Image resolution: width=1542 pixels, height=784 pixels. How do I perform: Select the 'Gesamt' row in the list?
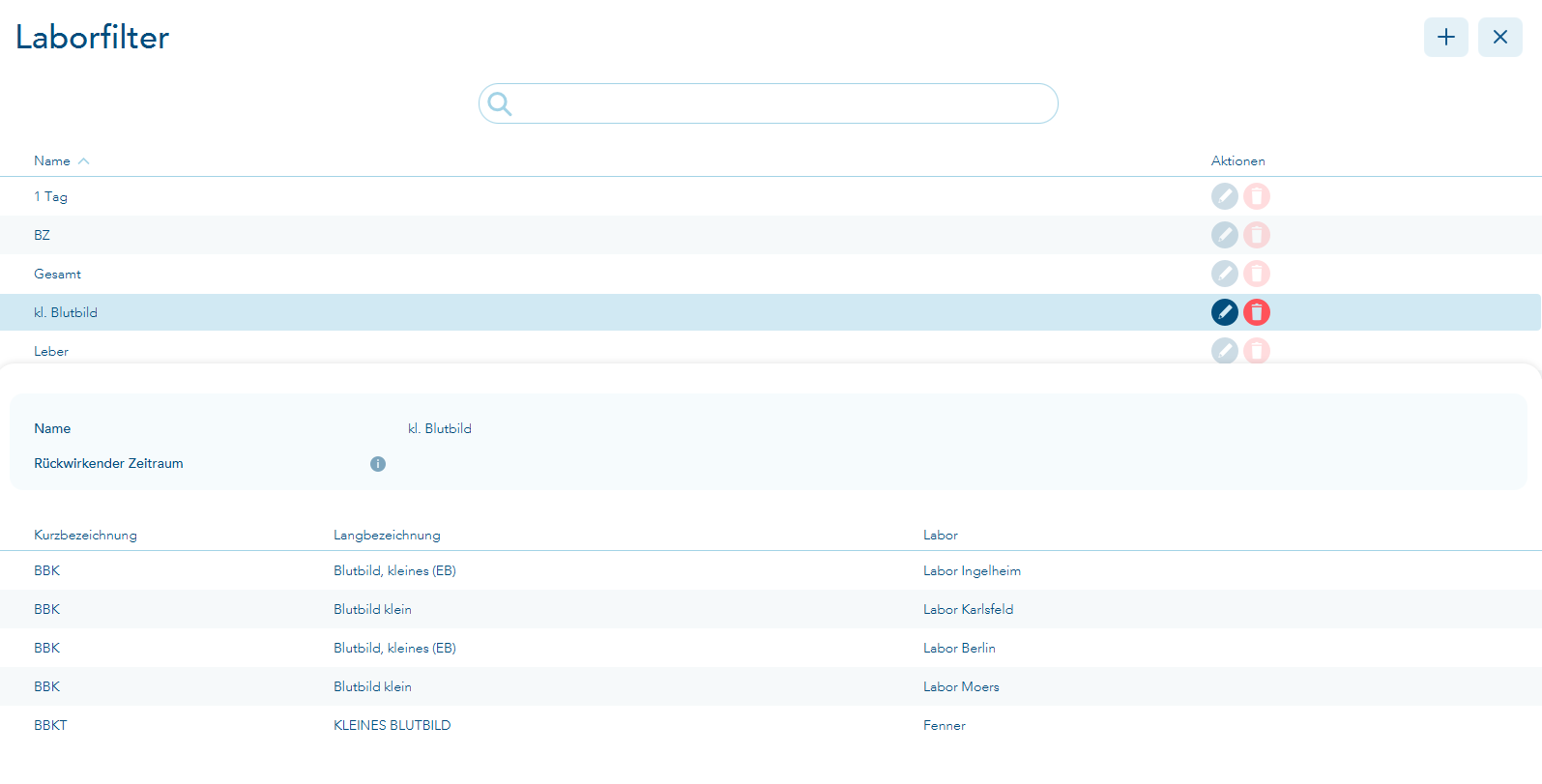(x=58, y=274)
